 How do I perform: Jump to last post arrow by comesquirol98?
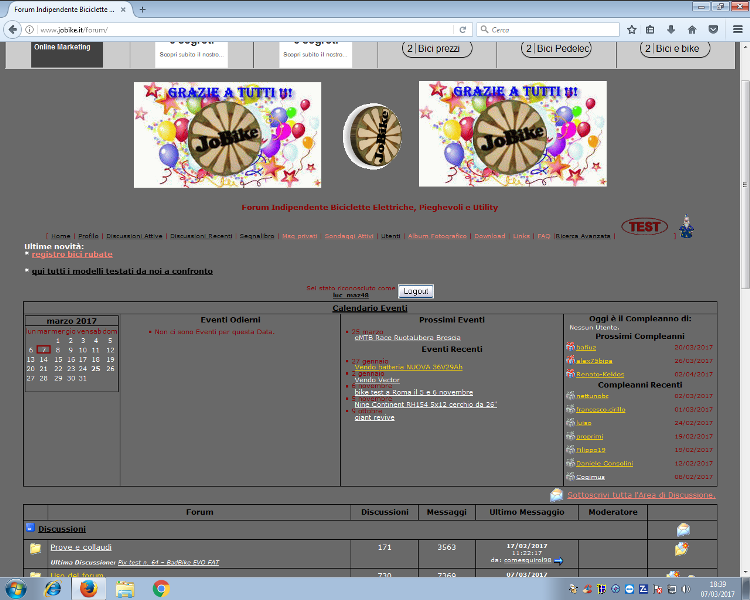click(558, 561)
